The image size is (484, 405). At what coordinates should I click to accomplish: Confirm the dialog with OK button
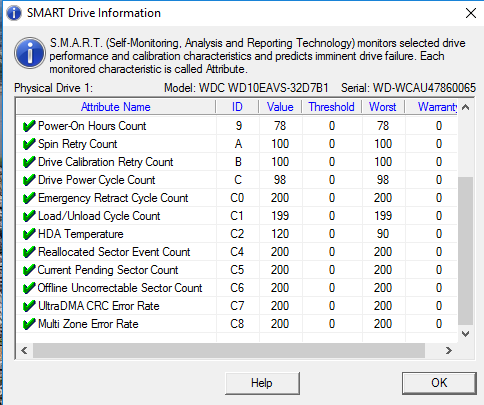point(439,383)
